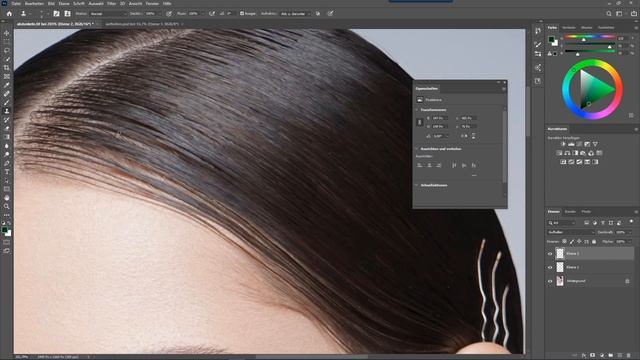
Task: Add a Curves adjustment icon
Action: coord(579,144)
